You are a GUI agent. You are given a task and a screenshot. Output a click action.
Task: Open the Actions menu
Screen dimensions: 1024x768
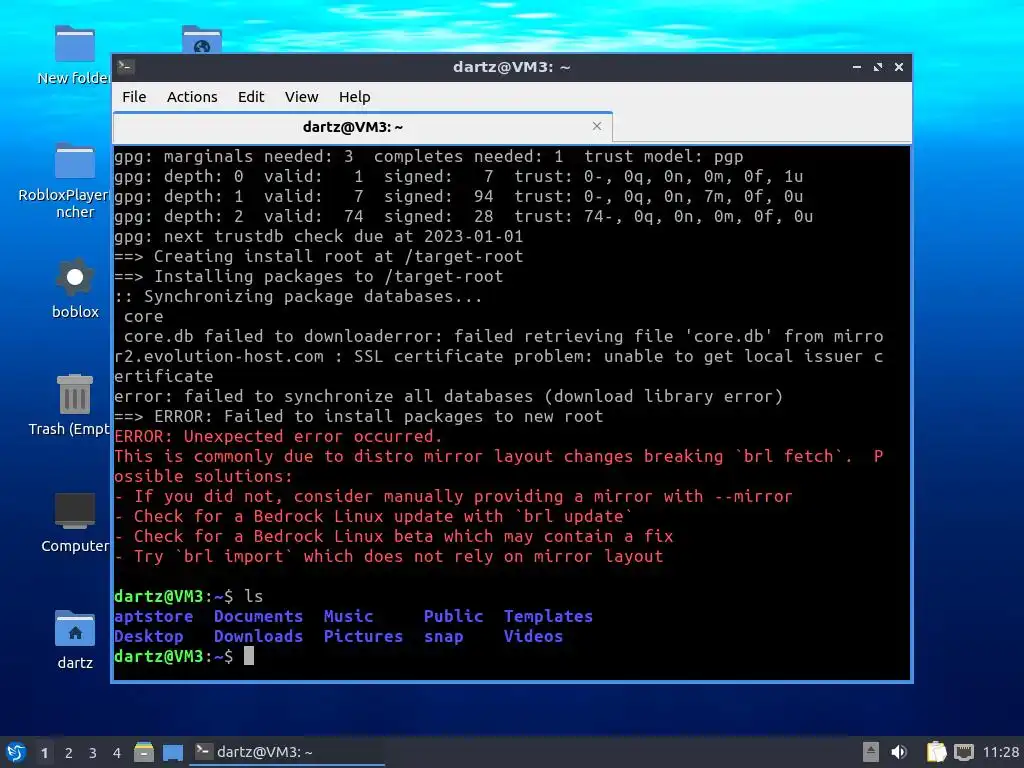pyautogui.click(x=192, y=97)
